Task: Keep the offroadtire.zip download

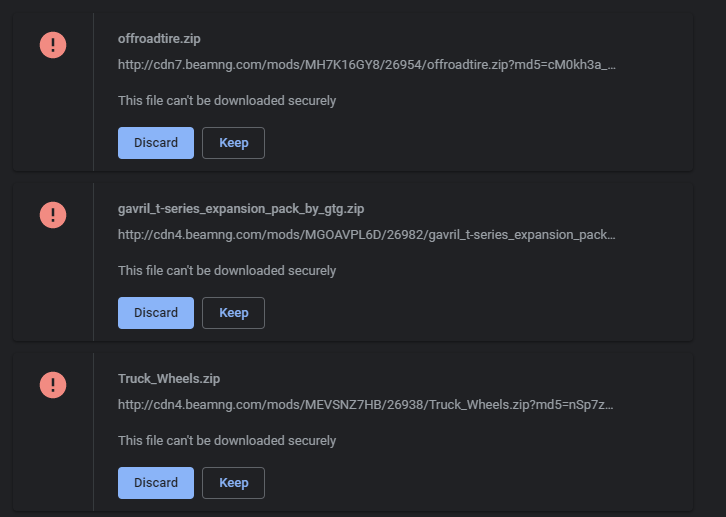Action: tap(233, 143)
